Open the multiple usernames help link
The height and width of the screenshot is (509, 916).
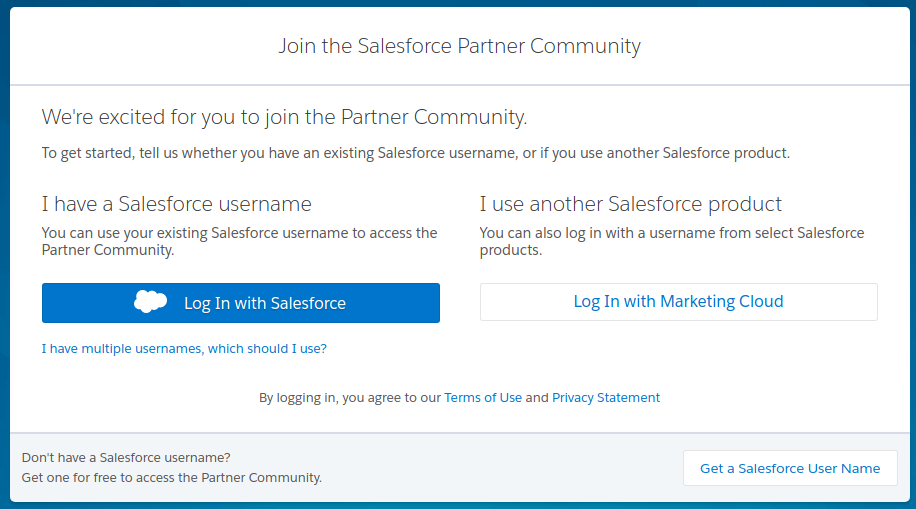pyautogui.click(x=184, y=349)
